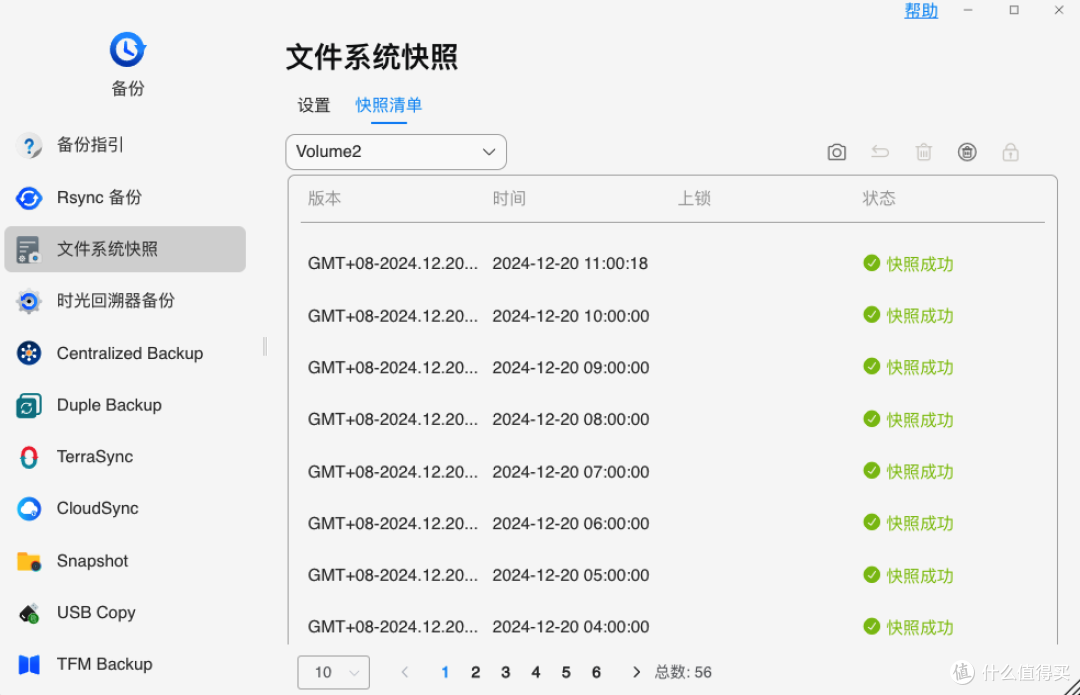1080x695 pixels.
Task: Go to page 3
Action: (x=506, y=672)
